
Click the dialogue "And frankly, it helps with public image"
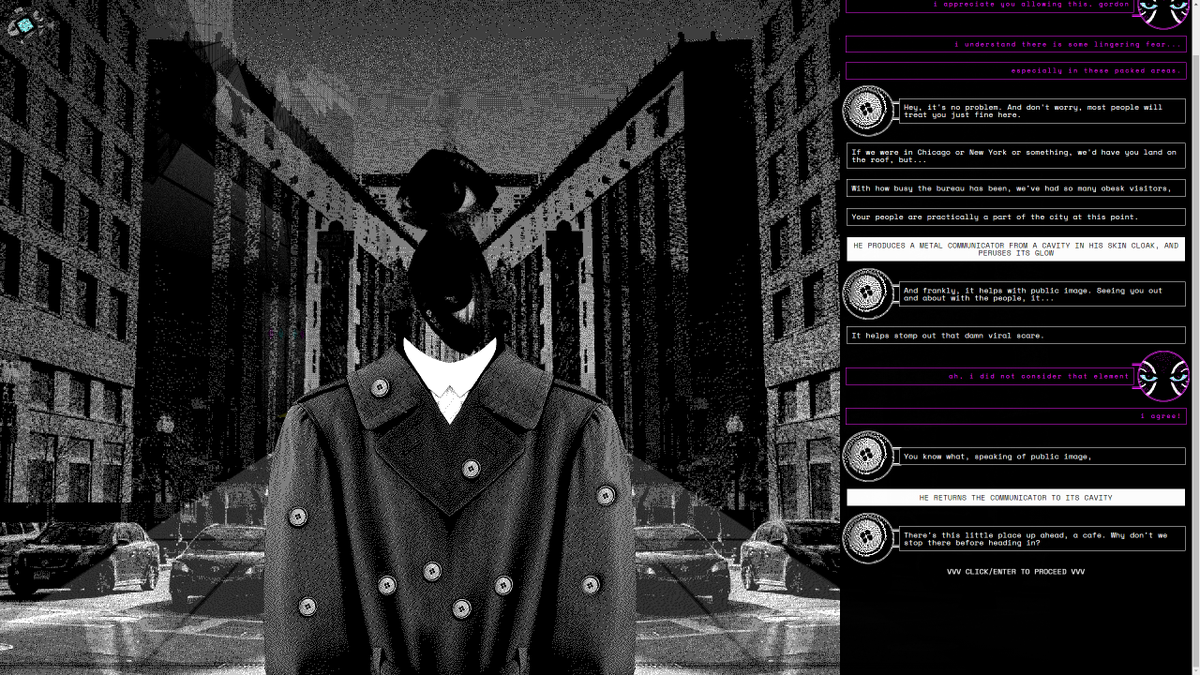[x=1042, y=294]
